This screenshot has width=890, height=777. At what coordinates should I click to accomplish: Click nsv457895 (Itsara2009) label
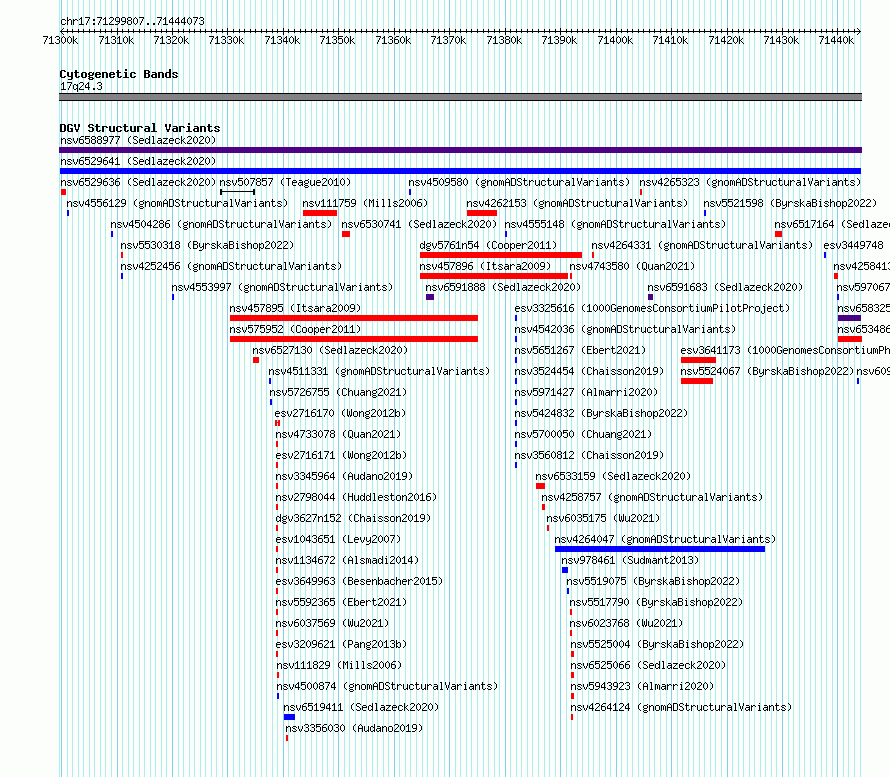click(295, 308)
